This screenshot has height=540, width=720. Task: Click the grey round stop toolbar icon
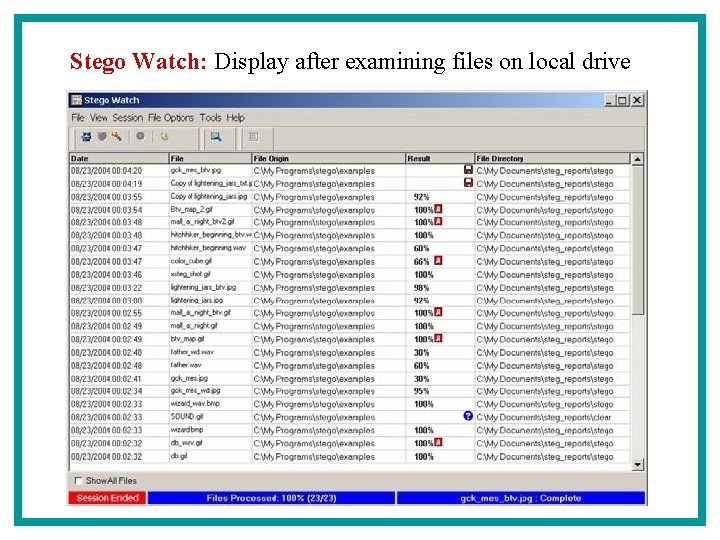click(140, 136)
